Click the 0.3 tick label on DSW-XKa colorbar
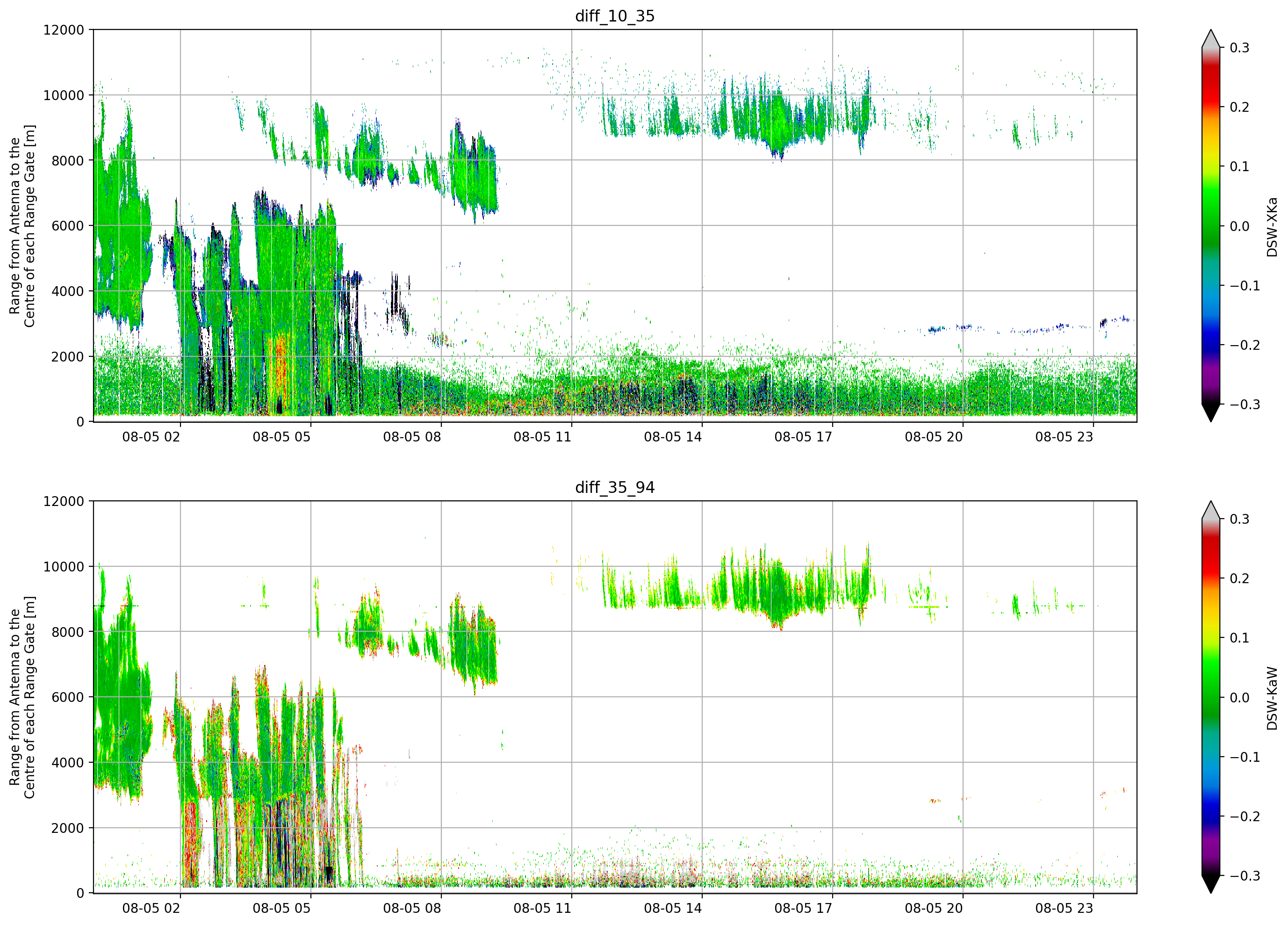Image resolution: width=1288 pixels, height=925 pixels. click(1240, 48)
